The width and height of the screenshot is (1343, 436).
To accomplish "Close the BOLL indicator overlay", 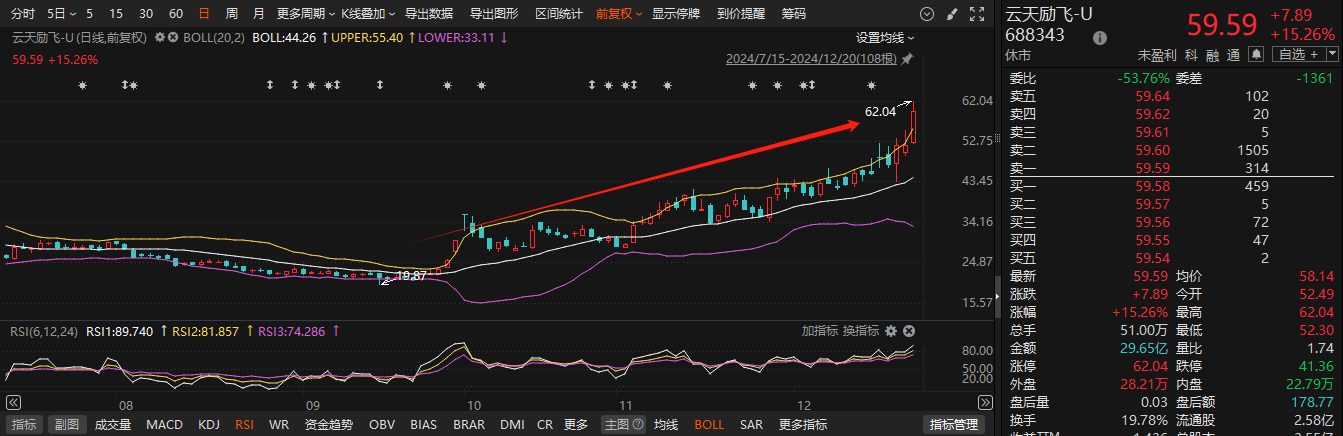I will [174, 37].
